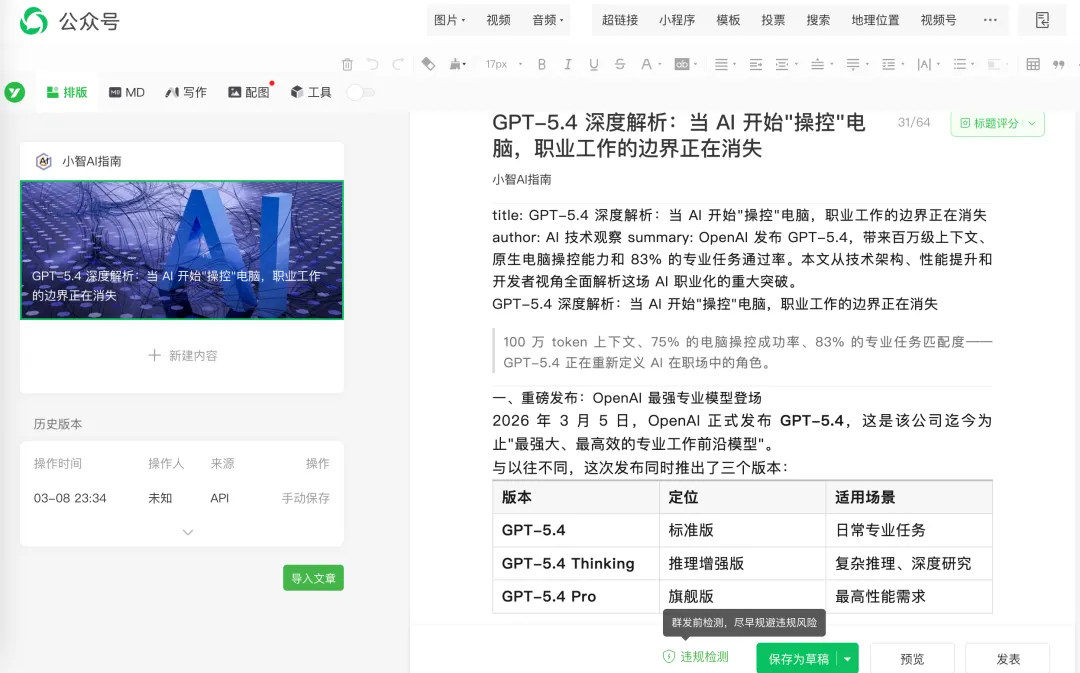Open the 音频 insert dropdown
The width and height of the screenshot is (1080, 673).
click(x=548, y=20)
